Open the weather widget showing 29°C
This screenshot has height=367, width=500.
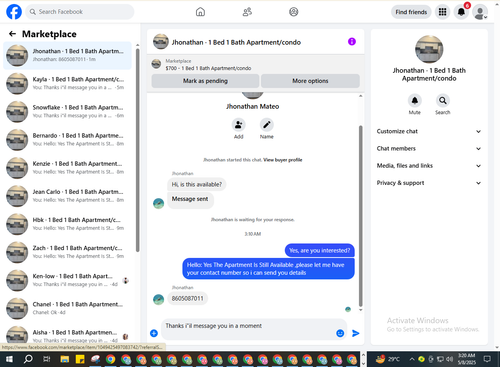(388, 359)
